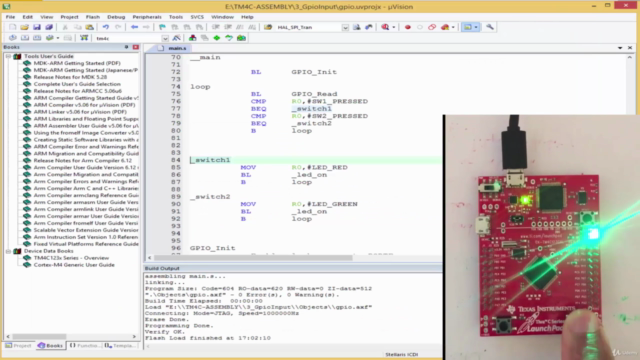Save the current file
Screen dimensions: 640x360
(x=37, y=27)
